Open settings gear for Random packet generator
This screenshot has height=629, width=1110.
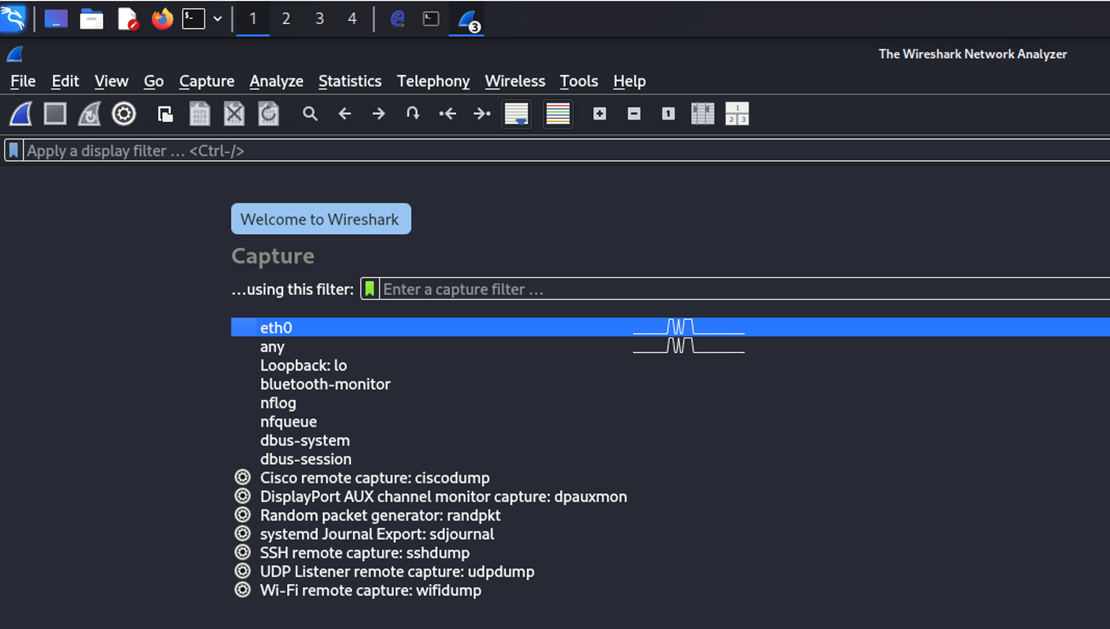click(x=243, y=514)
